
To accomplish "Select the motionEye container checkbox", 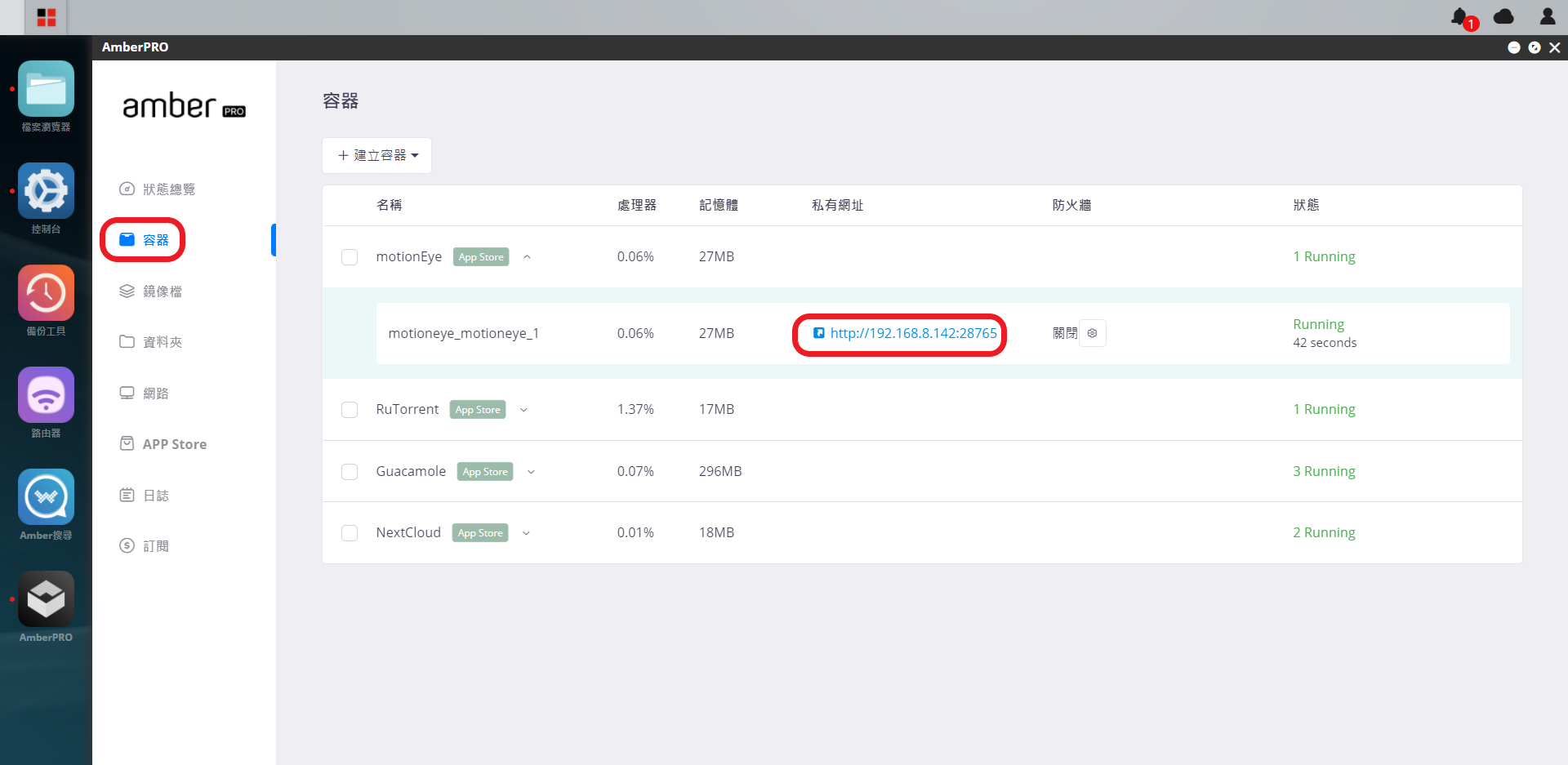I will click(x=350, y=257).
